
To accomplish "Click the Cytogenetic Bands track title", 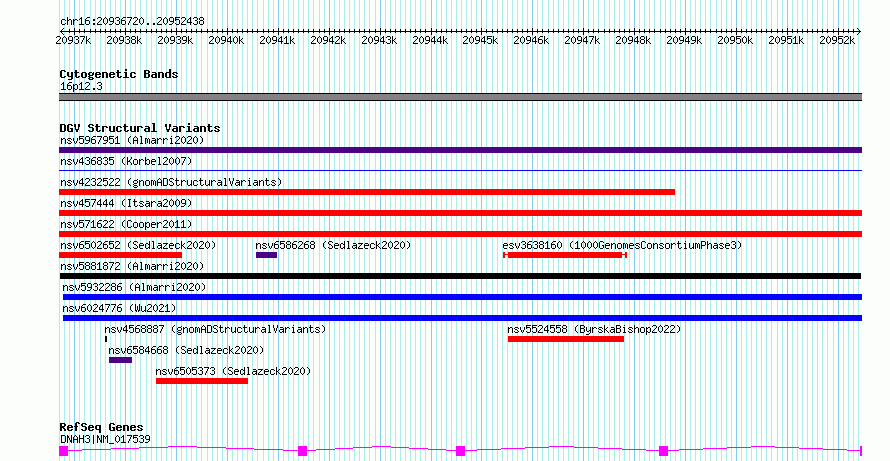I will click(119, 74).
